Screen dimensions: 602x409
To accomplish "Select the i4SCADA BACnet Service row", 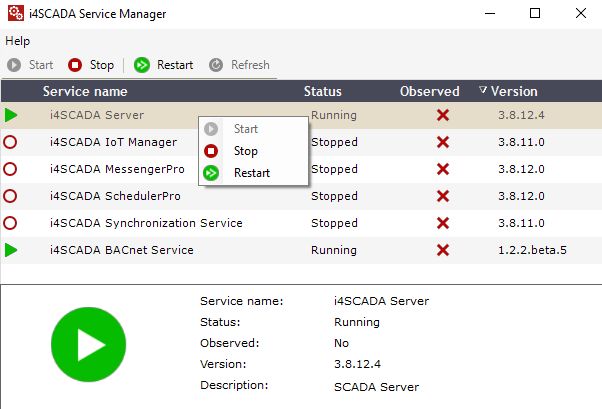I will click(x=301, y=250).
